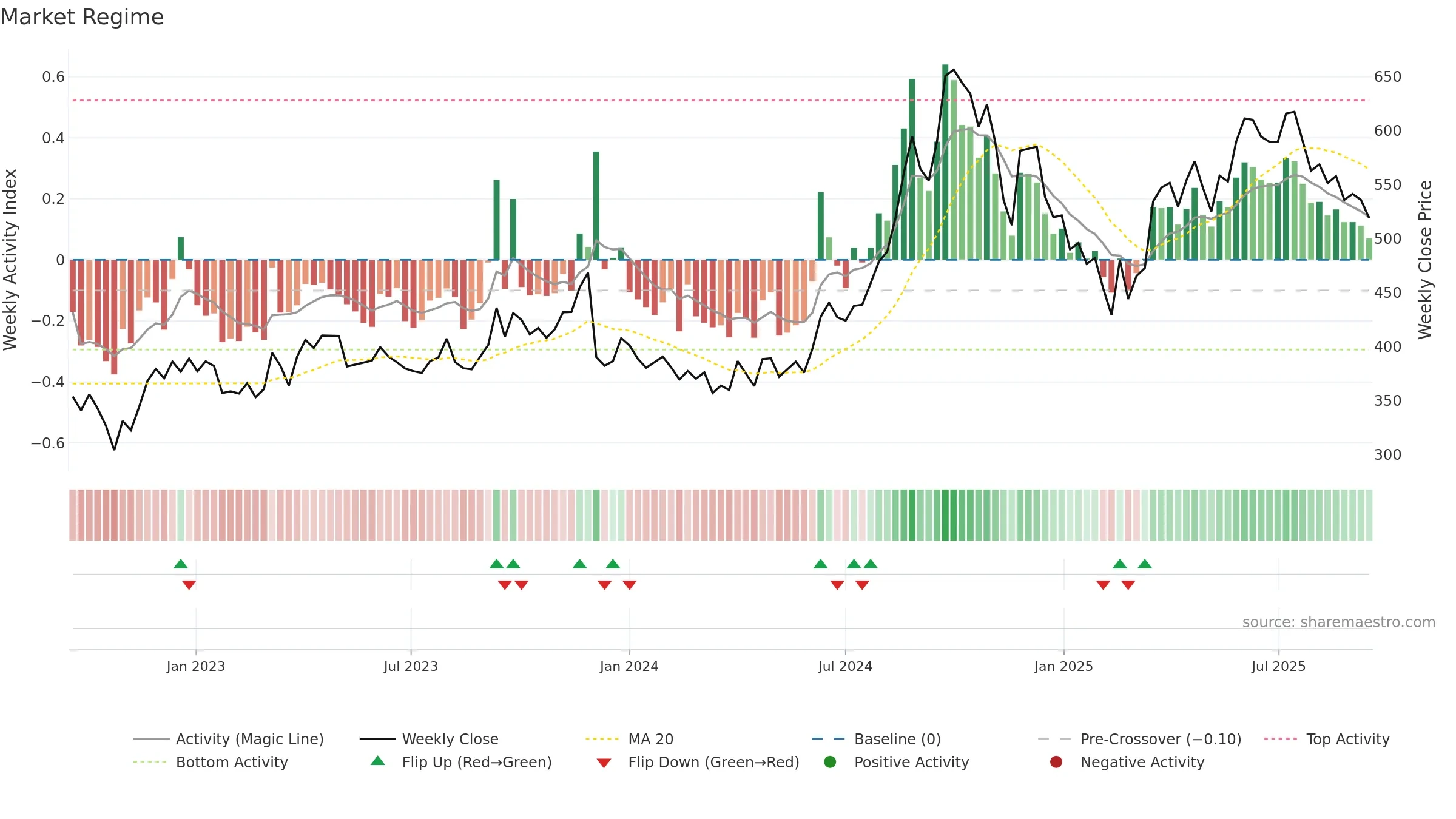Click the Jul 2023 axis label
This screenshot has width=1456, height=819.
click(x=411, y=667)
